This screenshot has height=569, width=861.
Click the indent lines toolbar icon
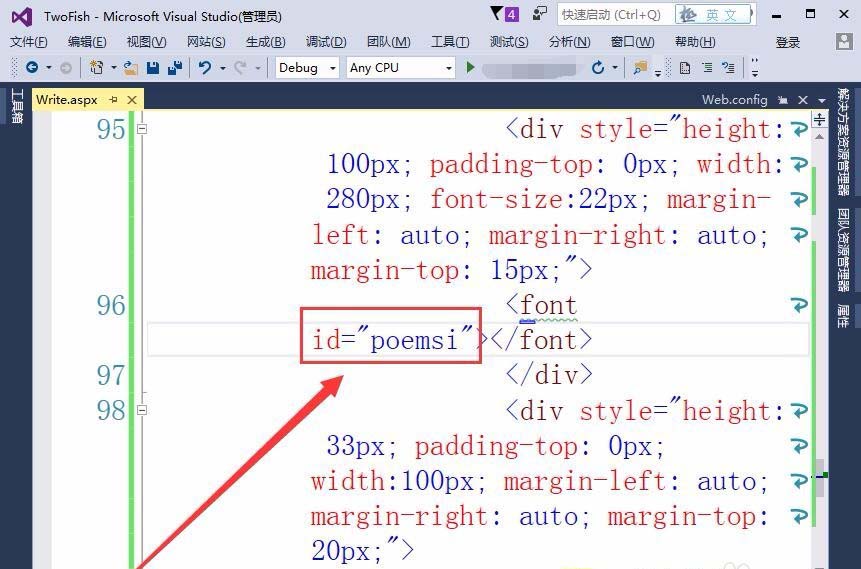pos(707,68)
